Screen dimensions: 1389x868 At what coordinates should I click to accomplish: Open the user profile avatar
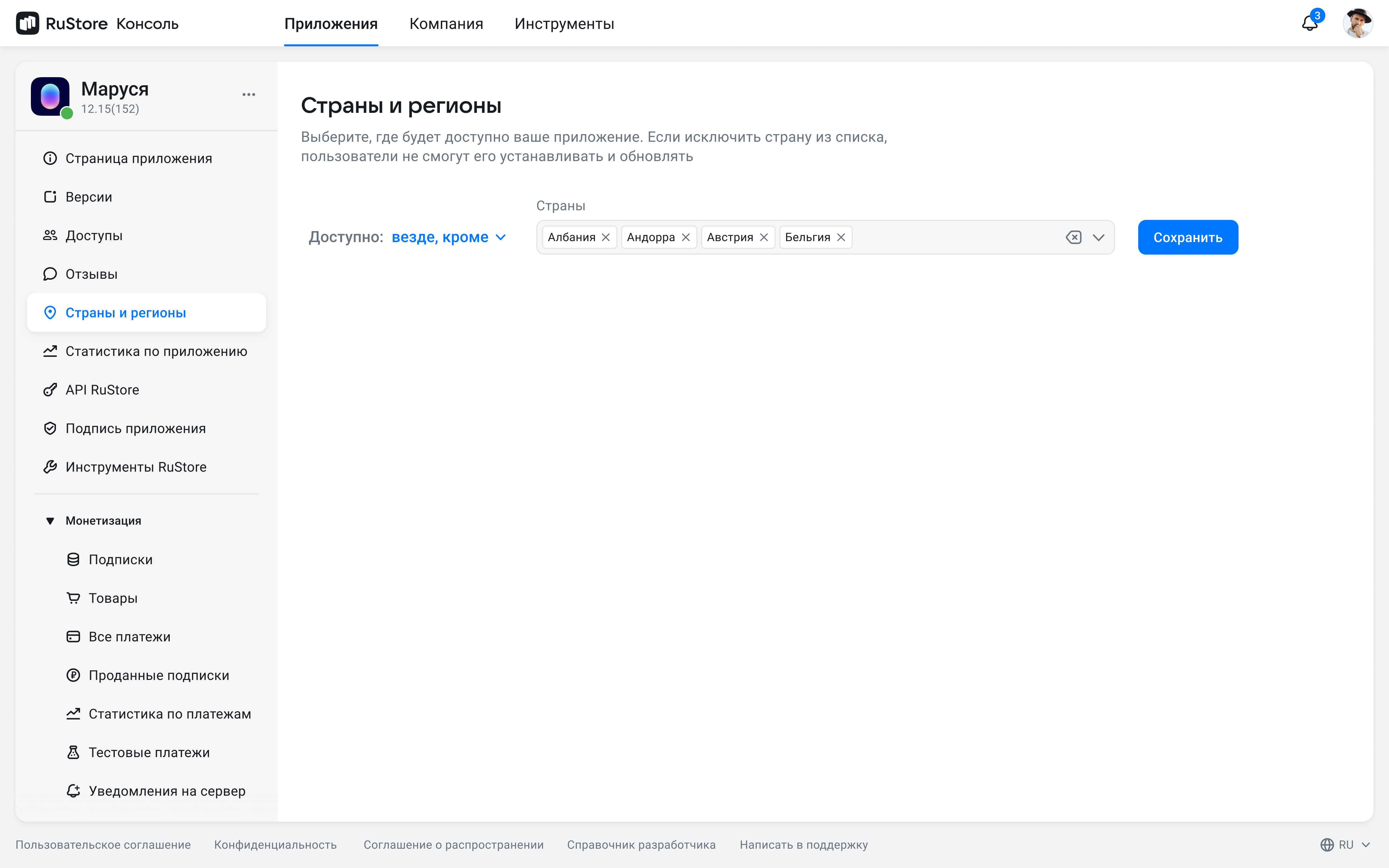point(1357,23)
